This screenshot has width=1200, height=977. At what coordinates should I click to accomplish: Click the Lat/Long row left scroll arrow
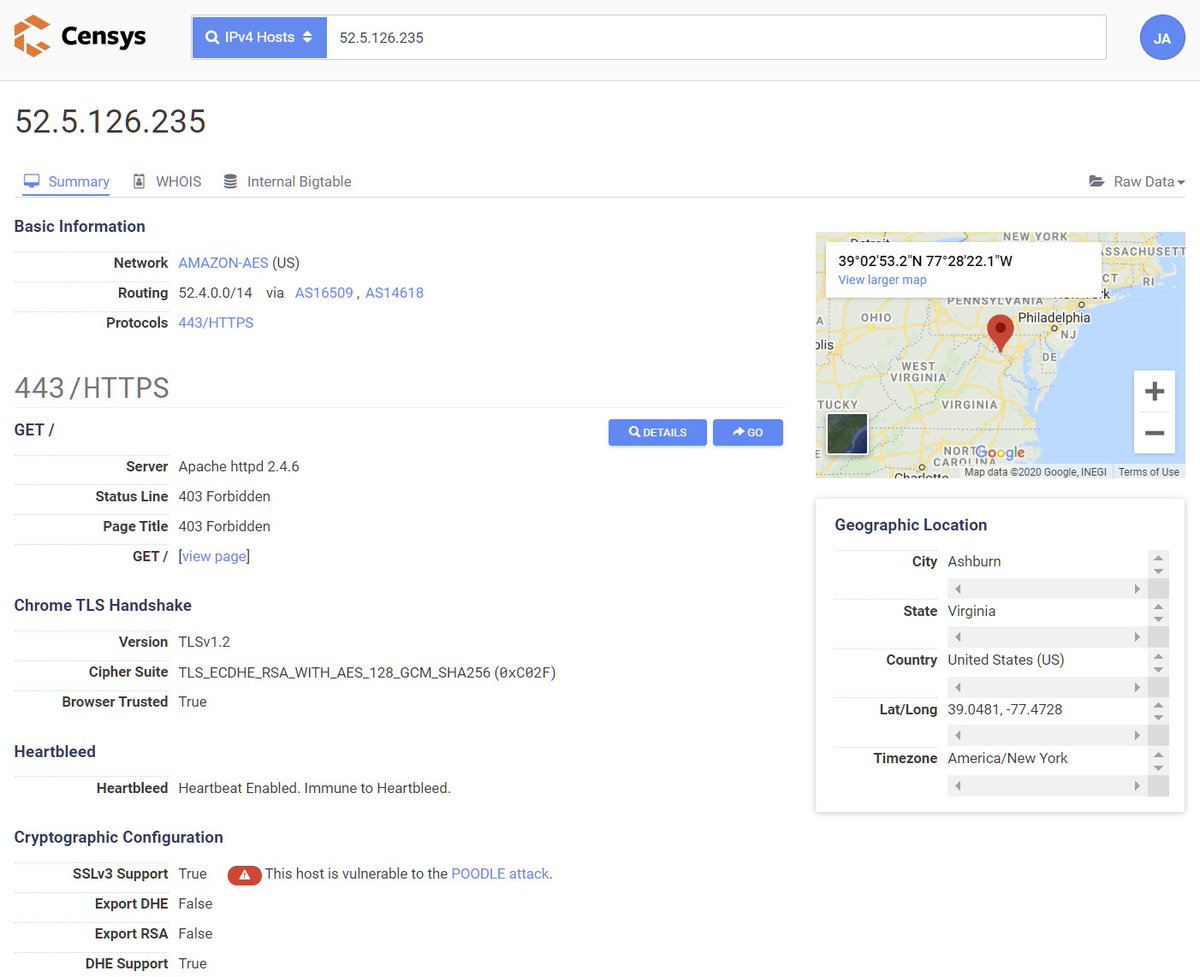click(958, 735)
